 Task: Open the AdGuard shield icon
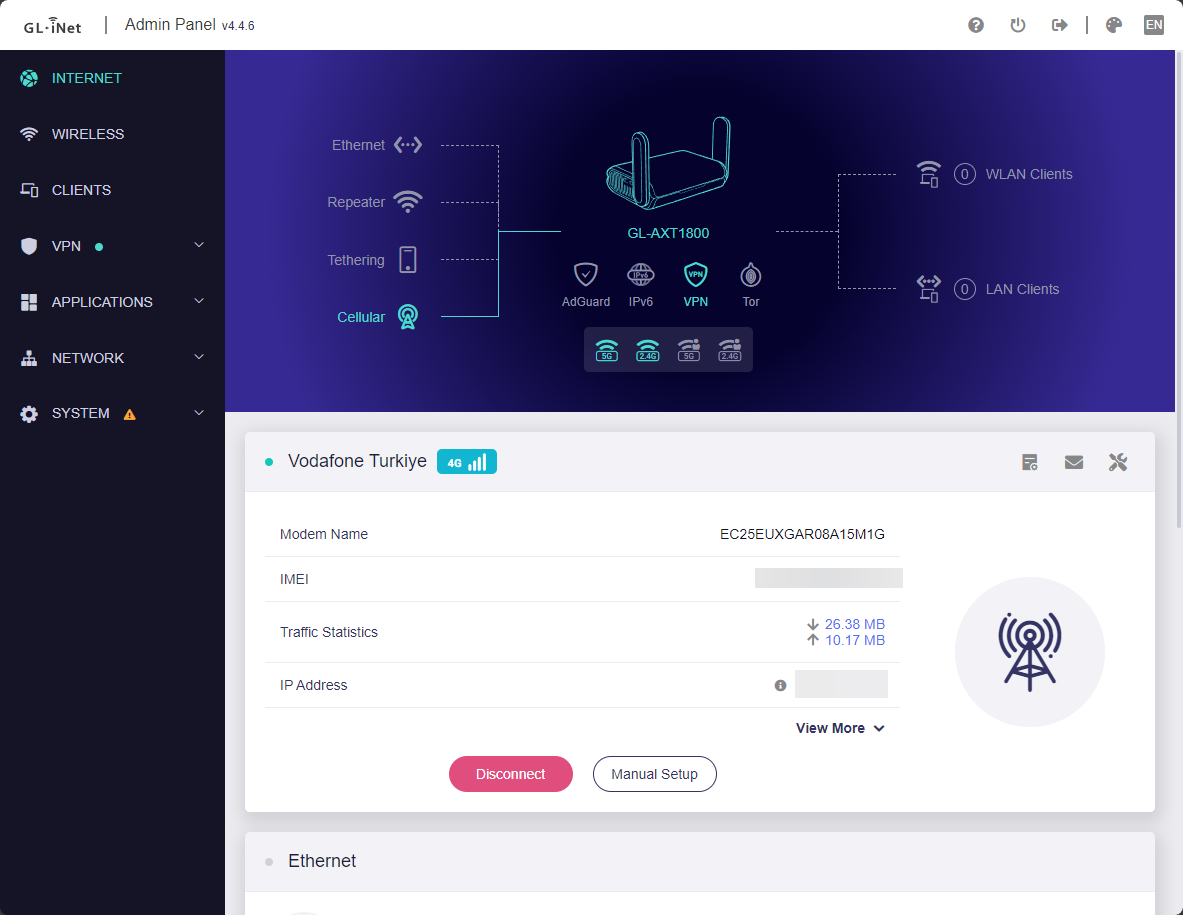[585, 275]
